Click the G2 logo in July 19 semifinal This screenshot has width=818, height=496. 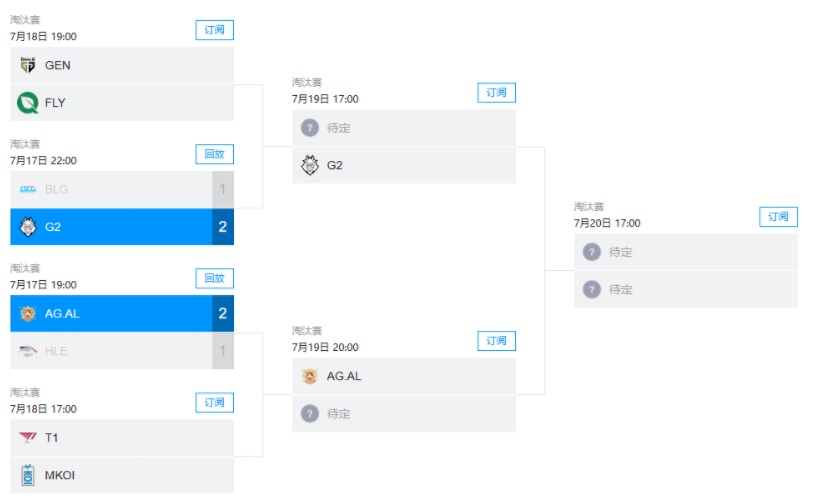coord(310,165)
